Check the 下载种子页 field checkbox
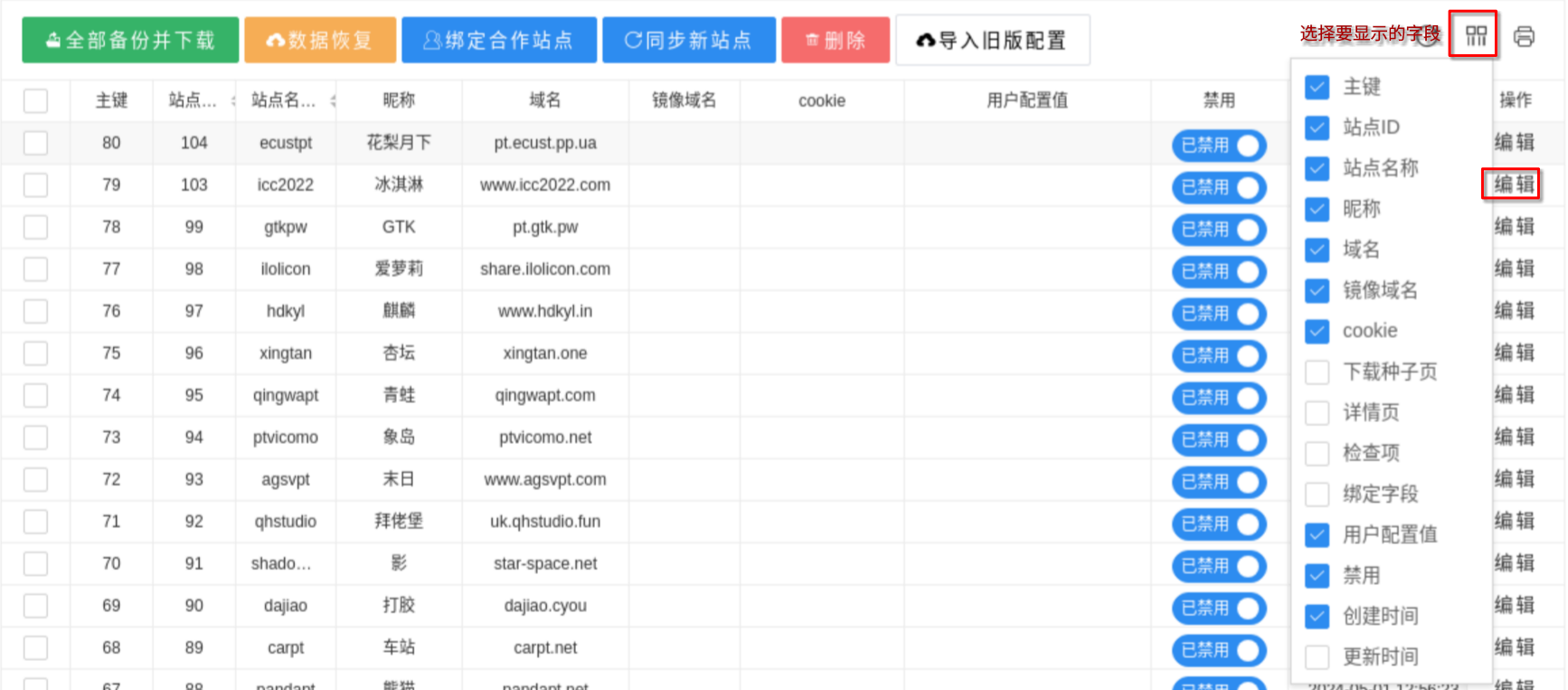This screenshot has height=690, width=1568. tap(1318, 372)
